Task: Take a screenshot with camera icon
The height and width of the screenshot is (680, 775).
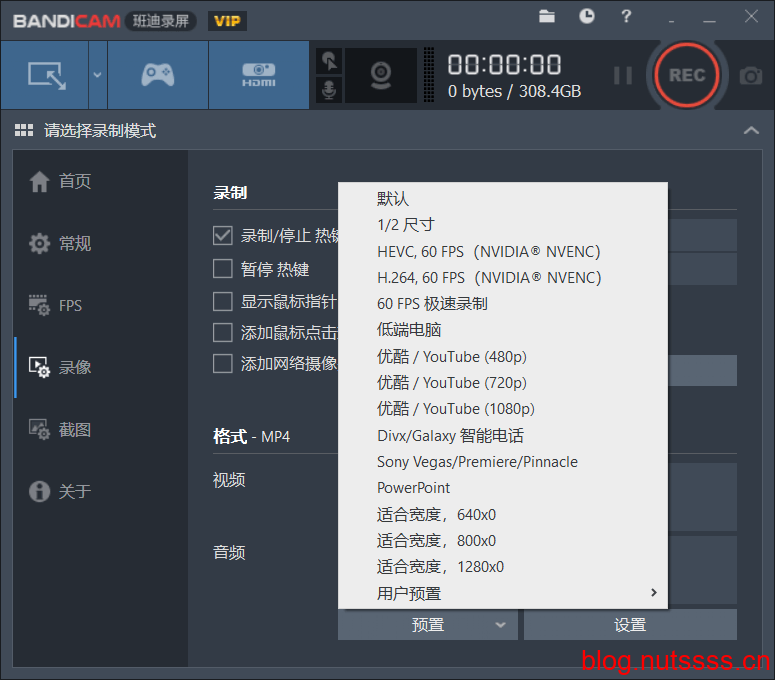Action: coord(750,76)
